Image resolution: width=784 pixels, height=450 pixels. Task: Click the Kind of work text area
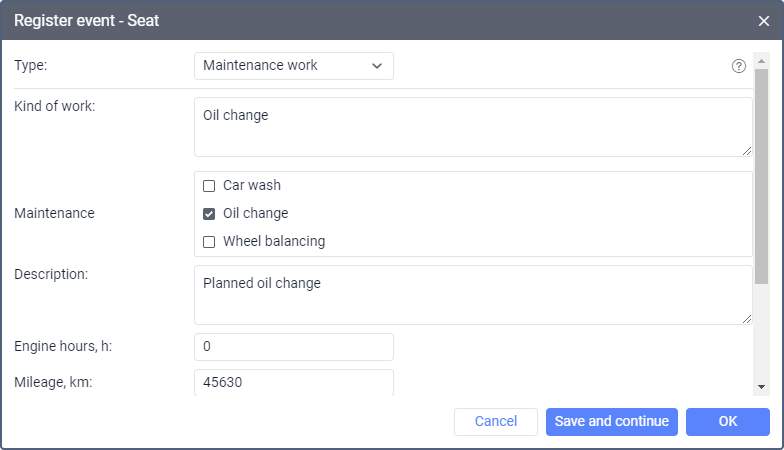[x=472, y=127]
